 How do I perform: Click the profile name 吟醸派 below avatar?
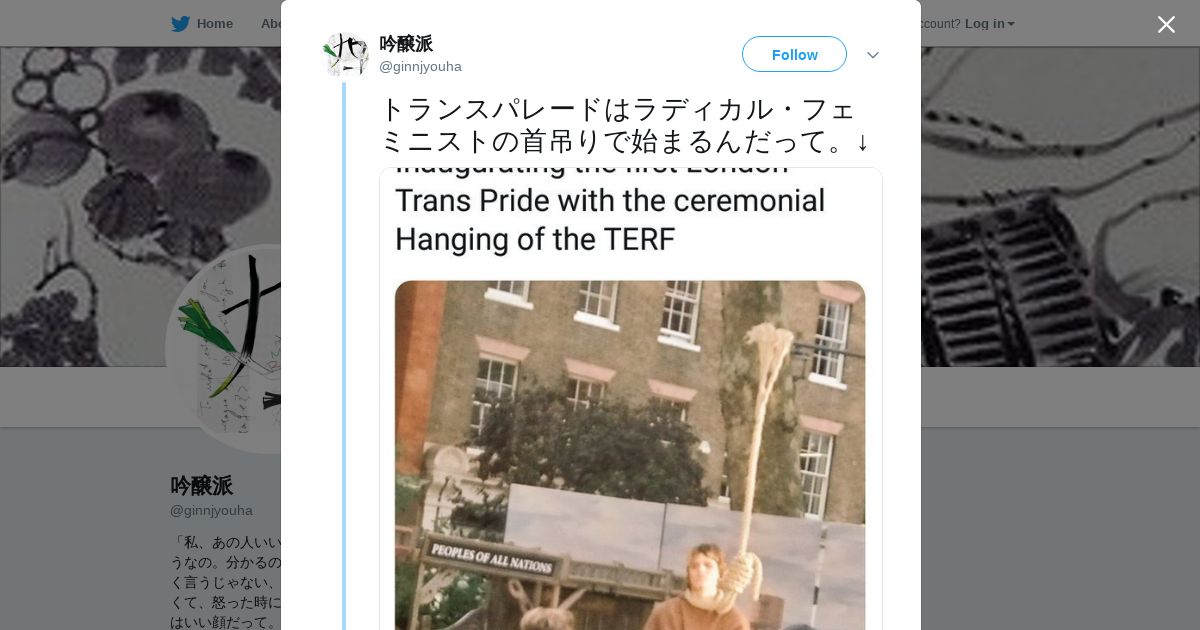click(201, 486)
